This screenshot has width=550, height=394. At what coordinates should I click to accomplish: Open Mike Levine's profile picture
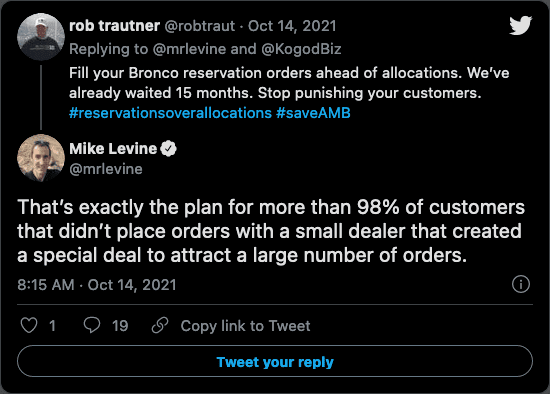tap(41, 158)
